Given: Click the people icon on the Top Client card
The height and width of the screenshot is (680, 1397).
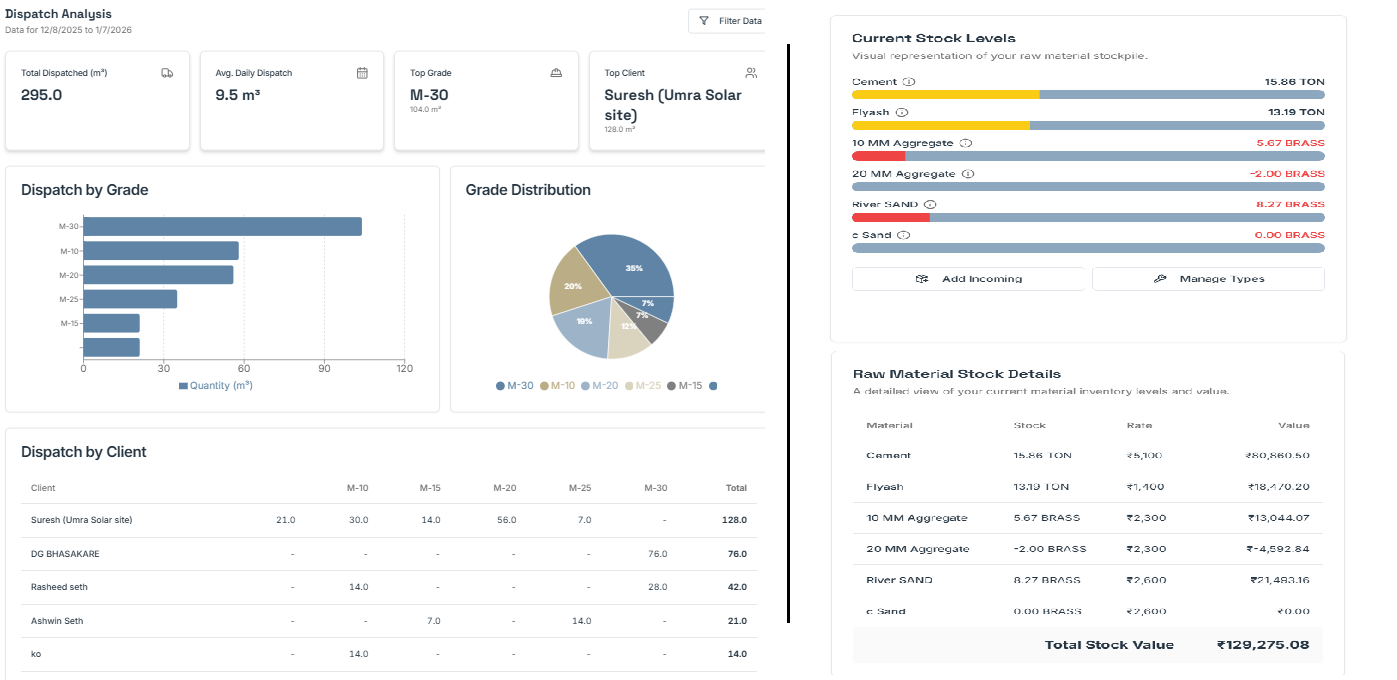Looking at the screenshot, I should pos(750,72).
